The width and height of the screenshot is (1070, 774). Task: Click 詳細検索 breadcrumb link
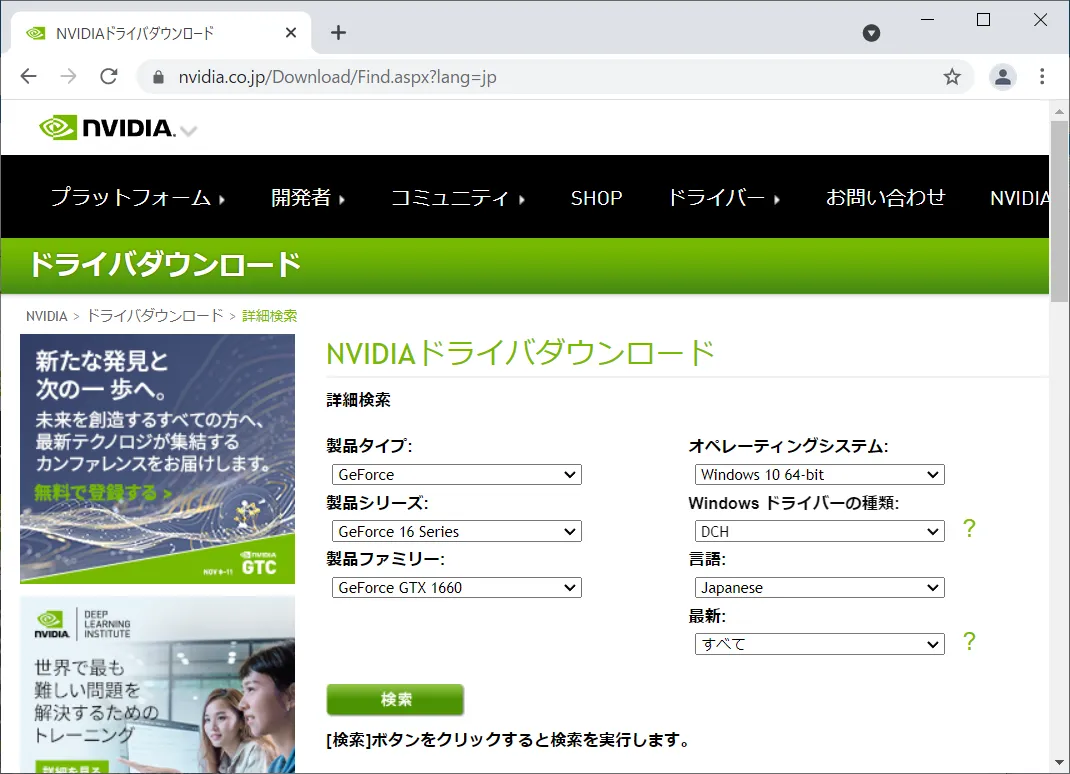point(270,315)
